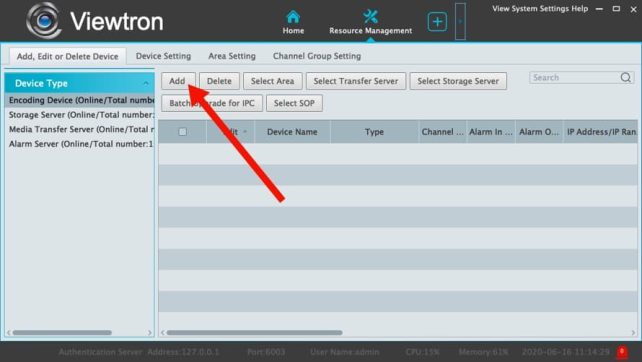Viewport: 642px width, 362px height.
Task: Click CPU usage in status bar
Action: (422, 352)
